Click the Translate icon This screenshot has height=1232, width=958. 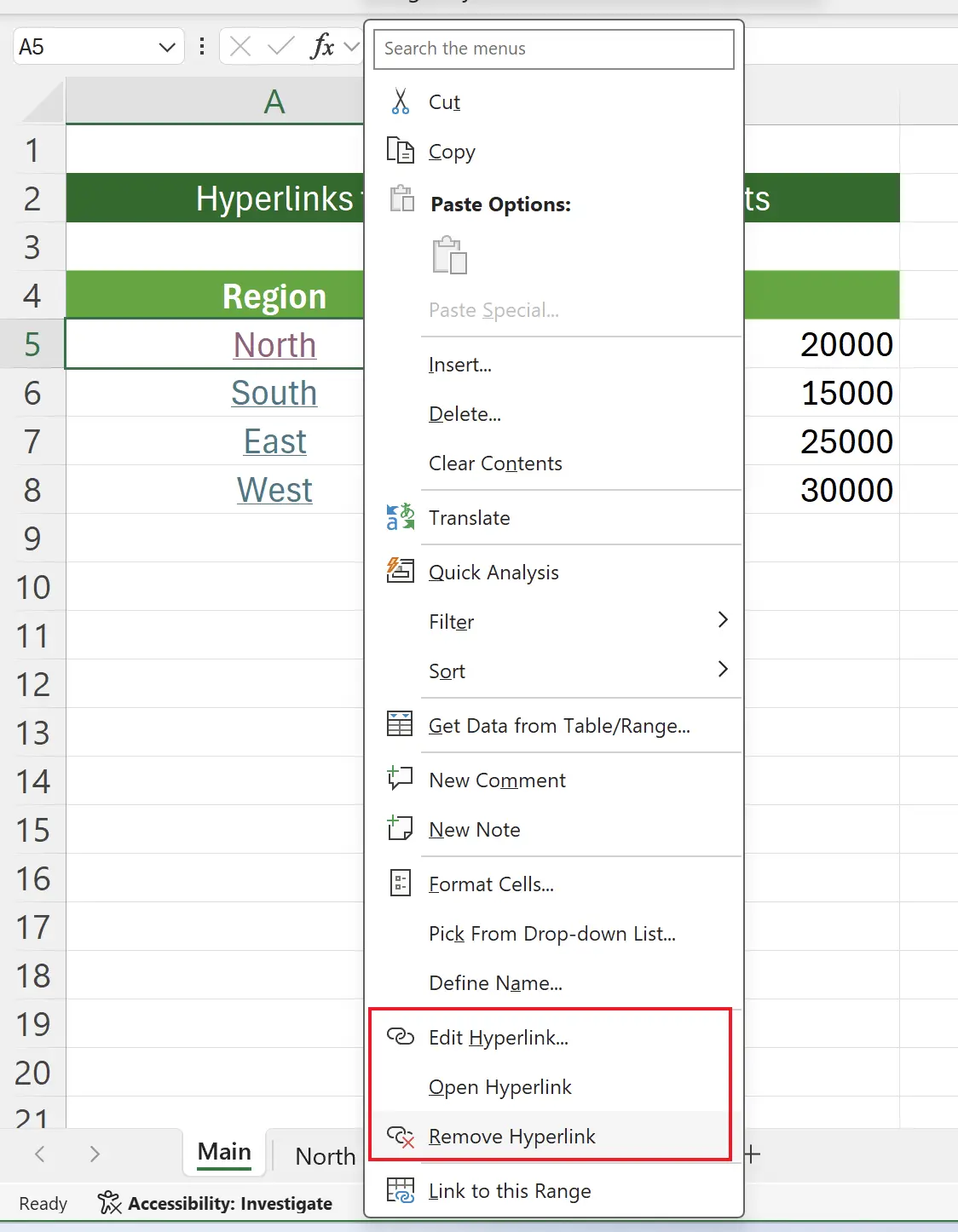pyautogui.click(x=400, y=517)
